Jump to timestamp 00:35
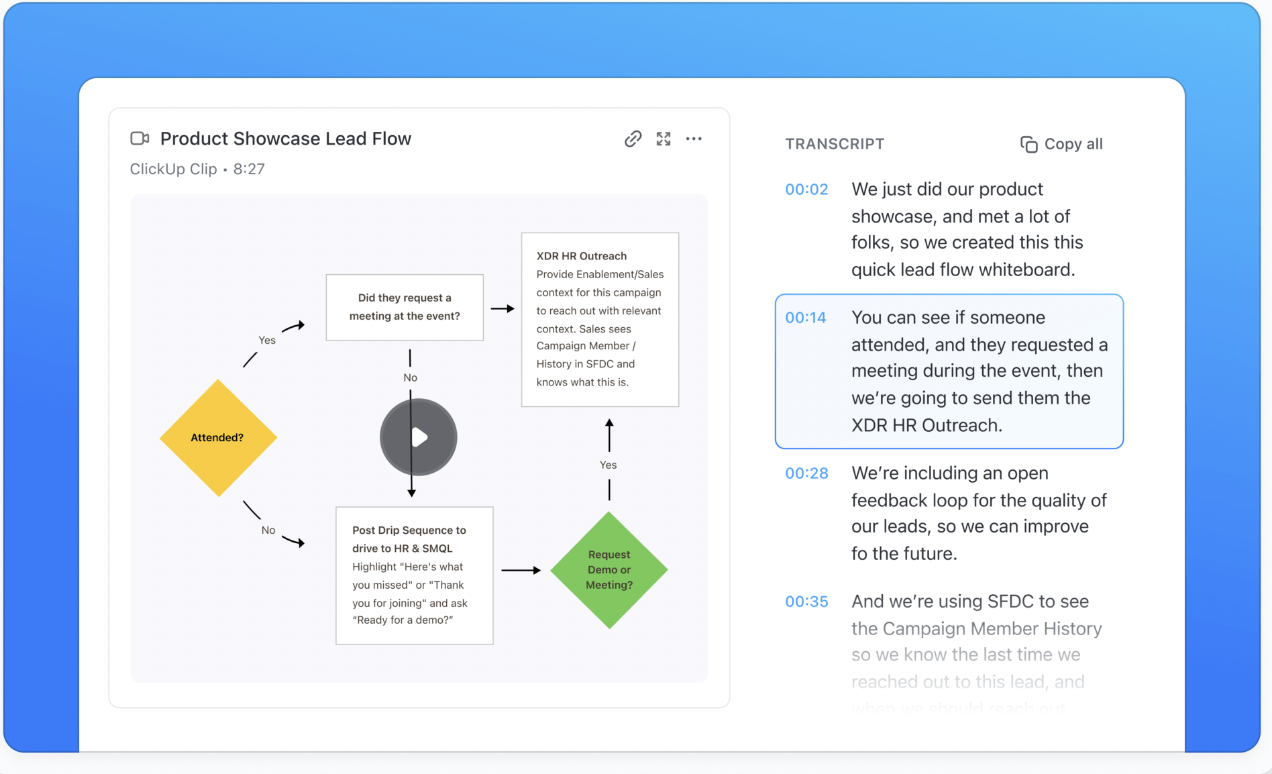The width and height of the screenshot is (1272, 774). click(x=807, y=601)
